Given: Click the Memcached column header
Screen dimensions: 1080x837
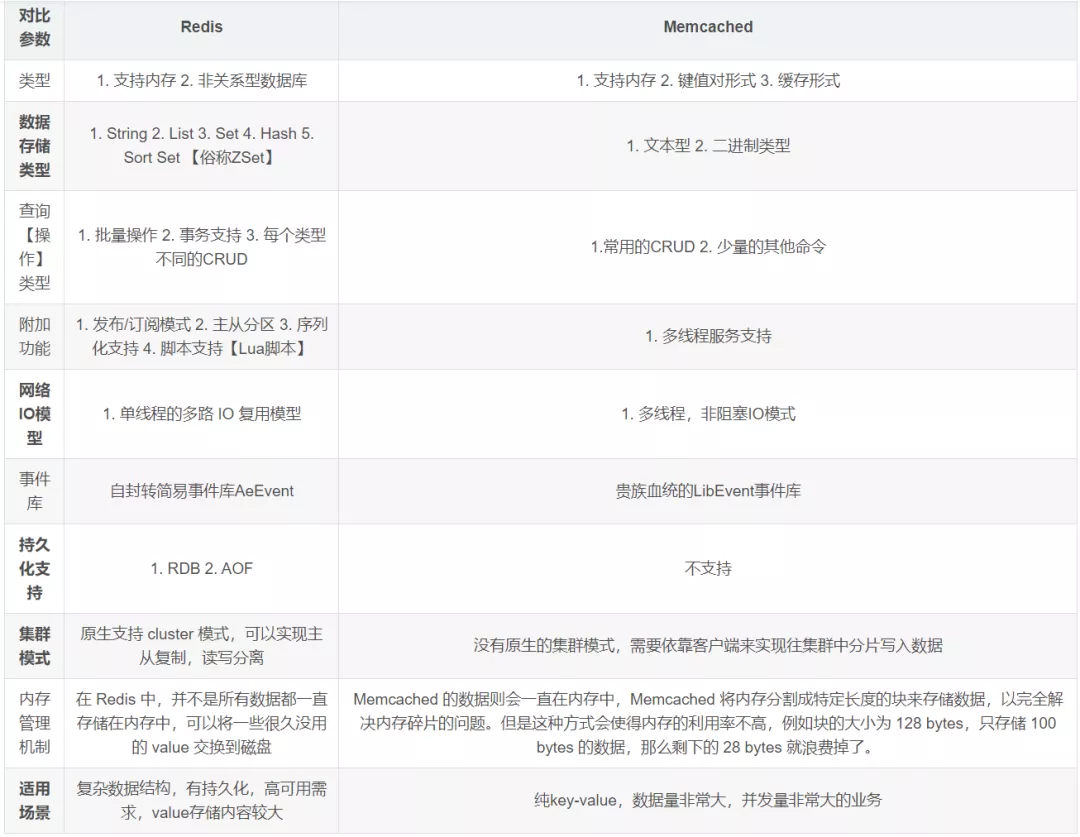Looking at the screenshot, I should point(708,27).
